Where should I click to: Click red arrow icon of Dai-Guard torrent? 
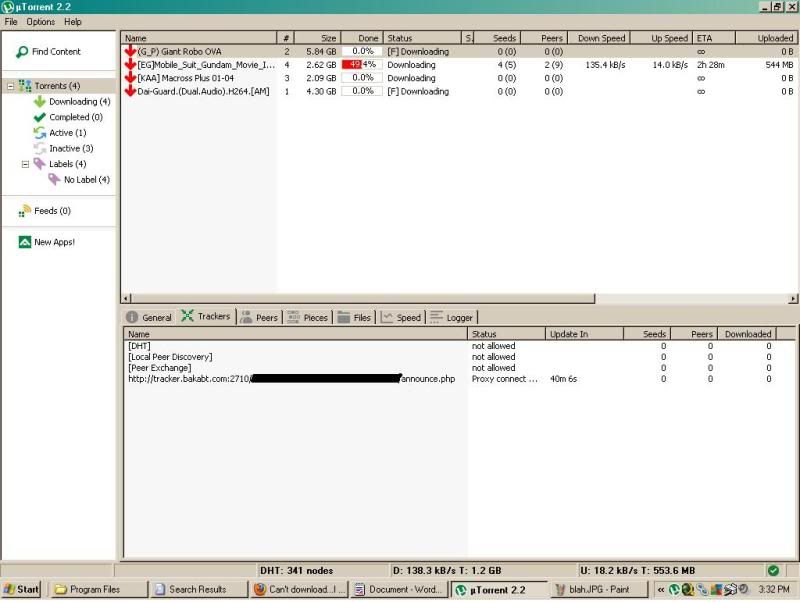point(130,91)
